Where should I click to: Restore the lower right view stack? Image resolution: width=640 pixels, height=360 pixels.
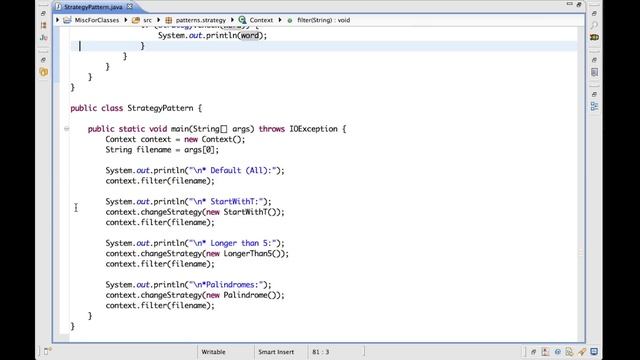pos(594,94)
